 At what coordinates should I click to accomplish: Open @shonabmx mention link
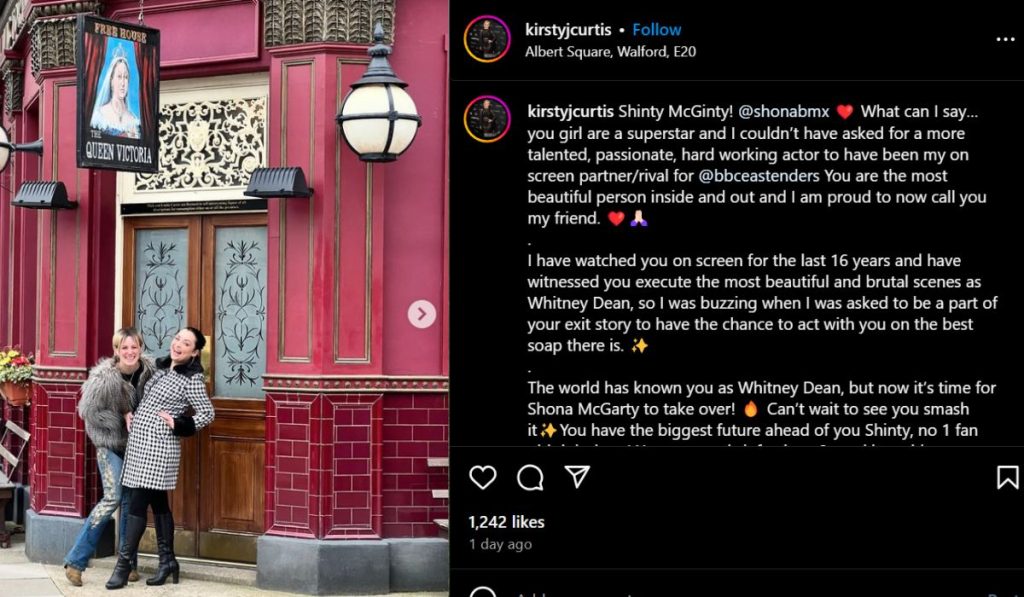pyautogui.click(x=784, y=112)
